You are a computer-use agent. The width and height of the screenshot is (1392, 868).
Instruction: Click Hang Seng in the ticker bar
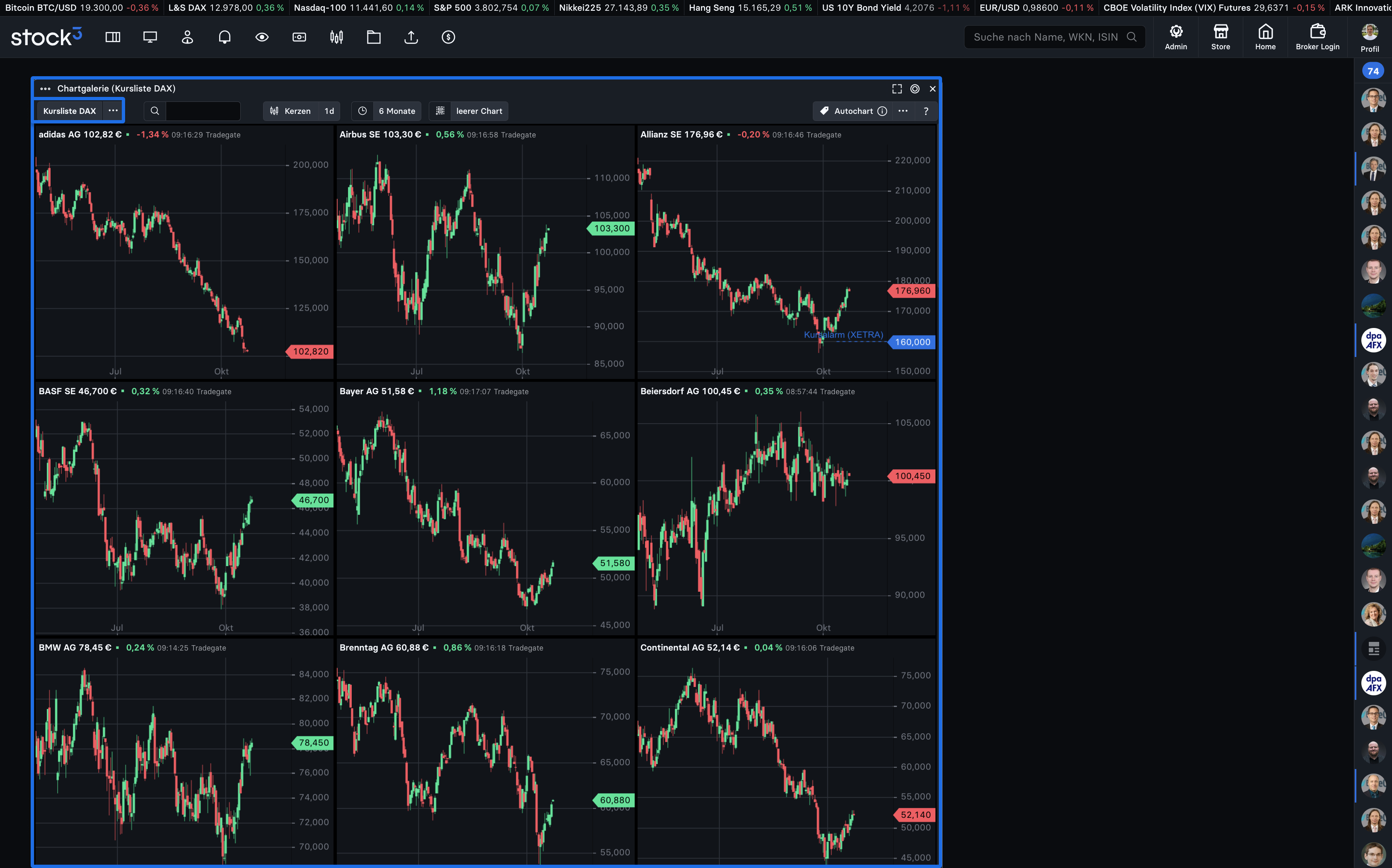pos(750,7)
